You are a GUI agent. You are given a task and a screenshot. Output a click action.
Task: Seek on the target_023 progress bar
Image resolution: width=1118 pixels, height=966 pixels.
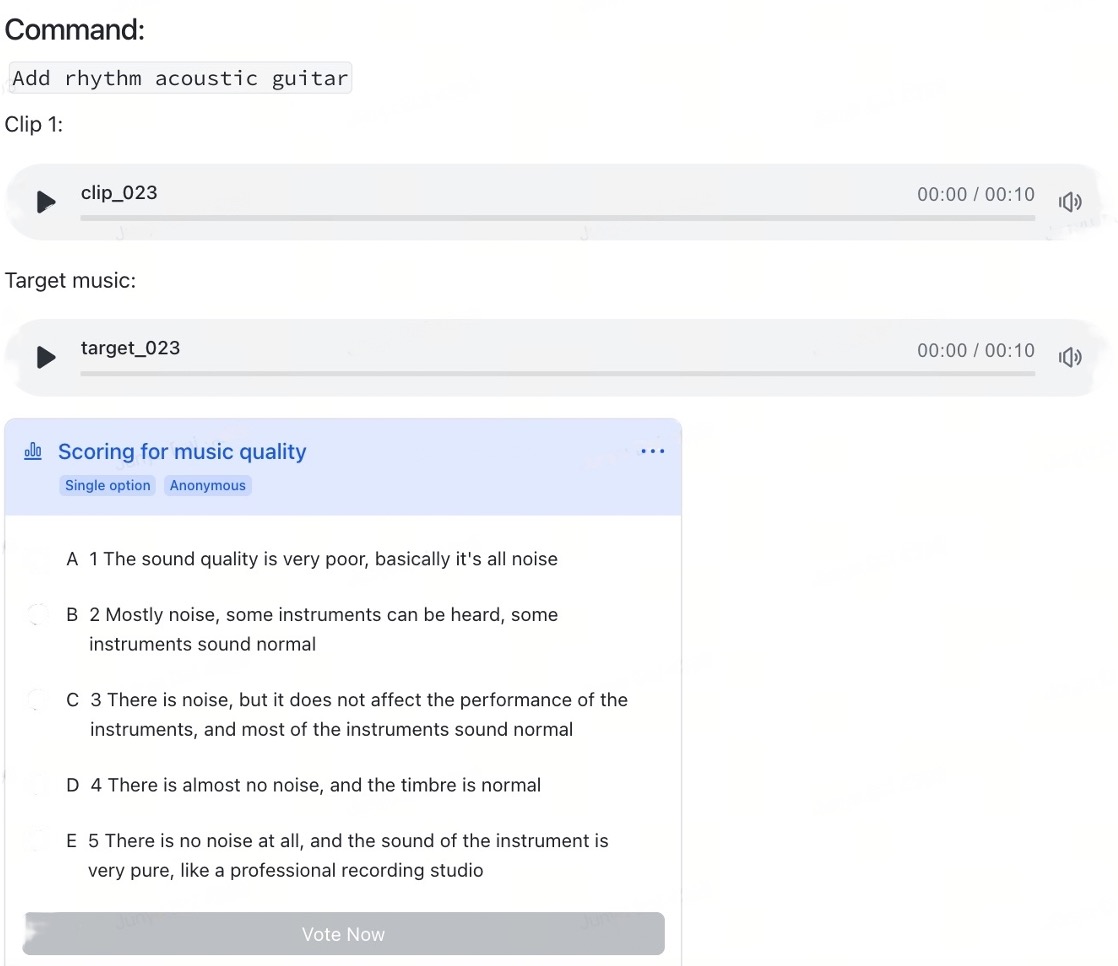click(x=557, y=373)
